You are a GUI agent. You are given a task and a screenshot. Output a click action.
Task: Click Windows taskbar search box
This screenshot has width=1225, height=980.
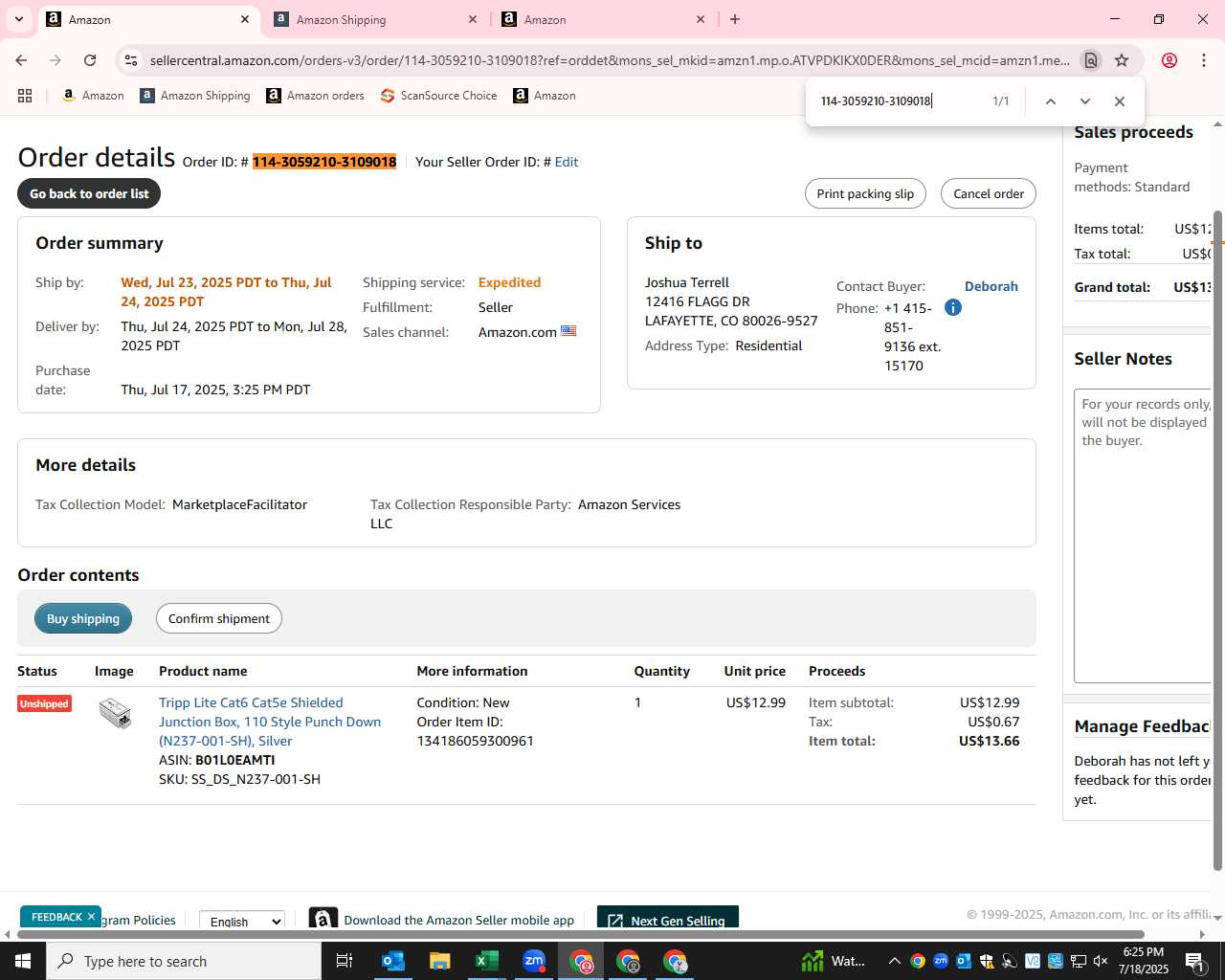[x=184, y=961]
